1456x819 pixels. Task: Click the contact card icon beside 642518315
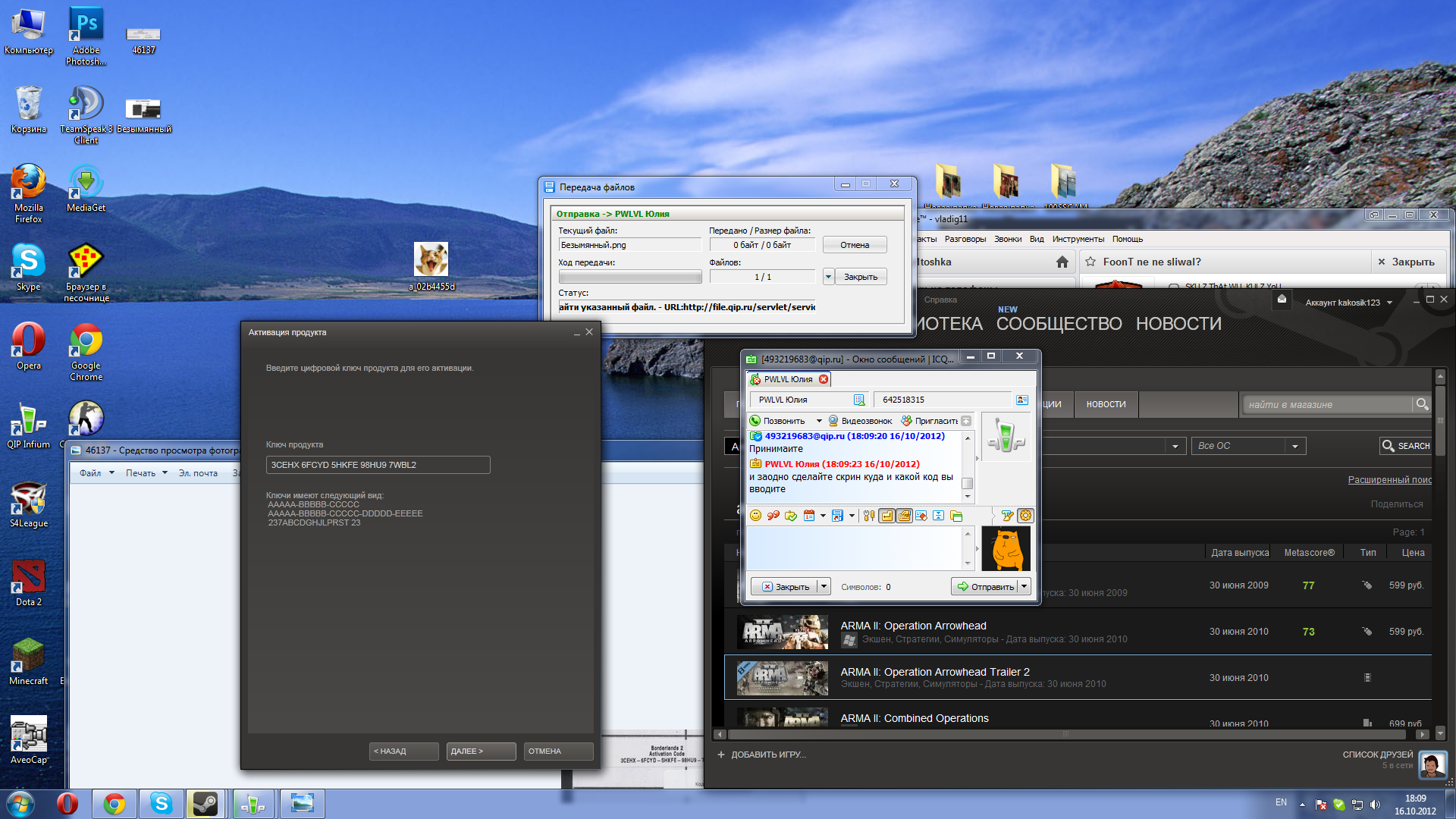1022,400
